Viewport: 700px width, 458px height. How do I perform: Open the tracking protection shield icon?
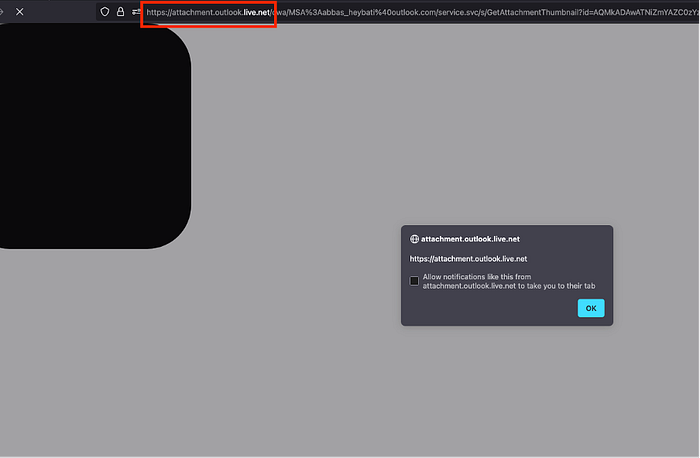click(x=104, y=12)
